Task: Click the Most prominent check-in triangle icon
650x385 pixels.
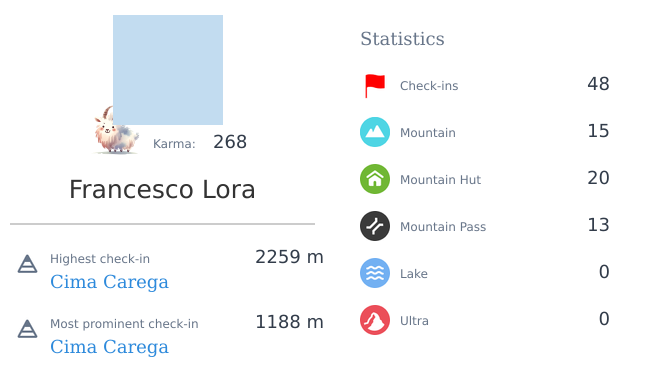Action: (x=27, y=329)
